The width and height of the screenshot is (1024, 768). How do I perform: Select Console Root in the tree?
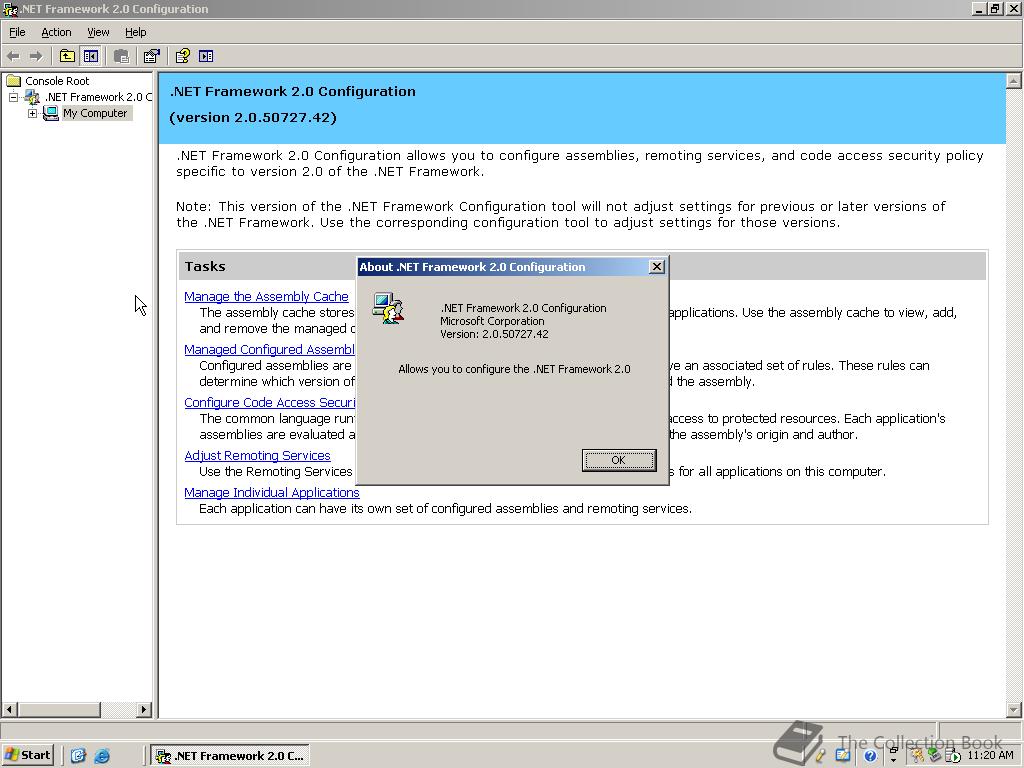tap(57, 81)
